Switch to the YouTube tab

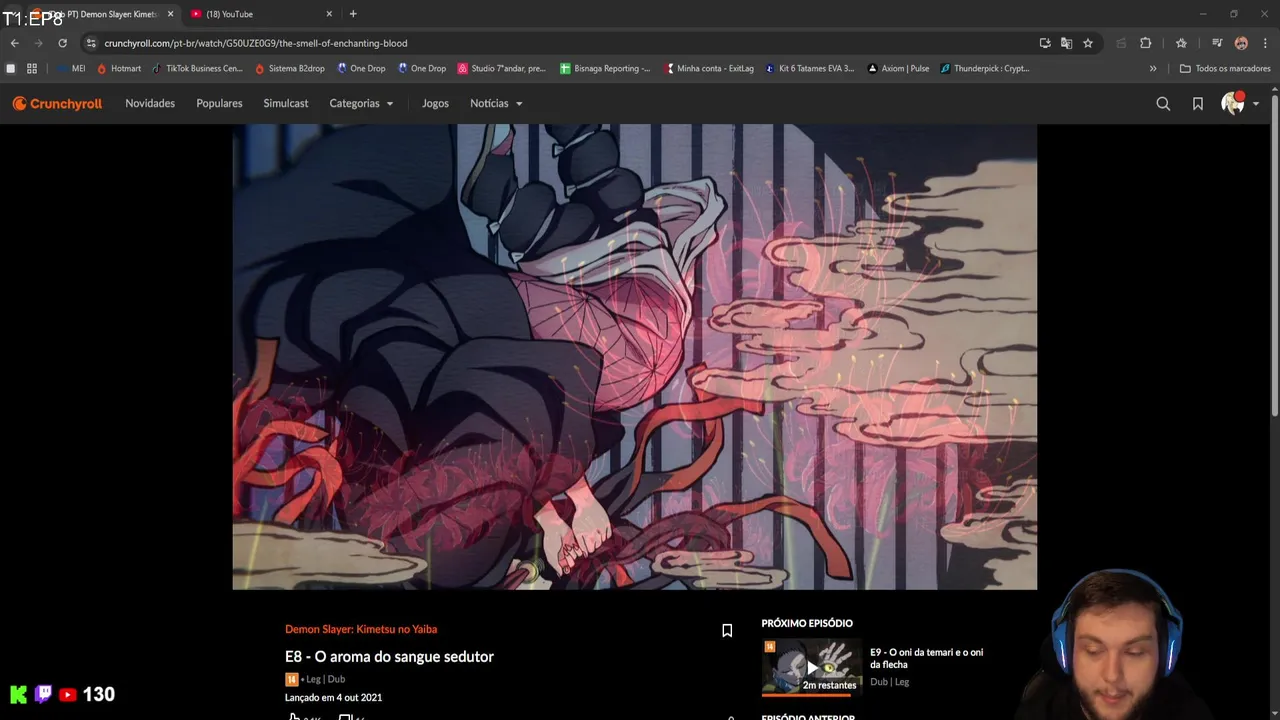pyautogui.click(x=260, y=14)
